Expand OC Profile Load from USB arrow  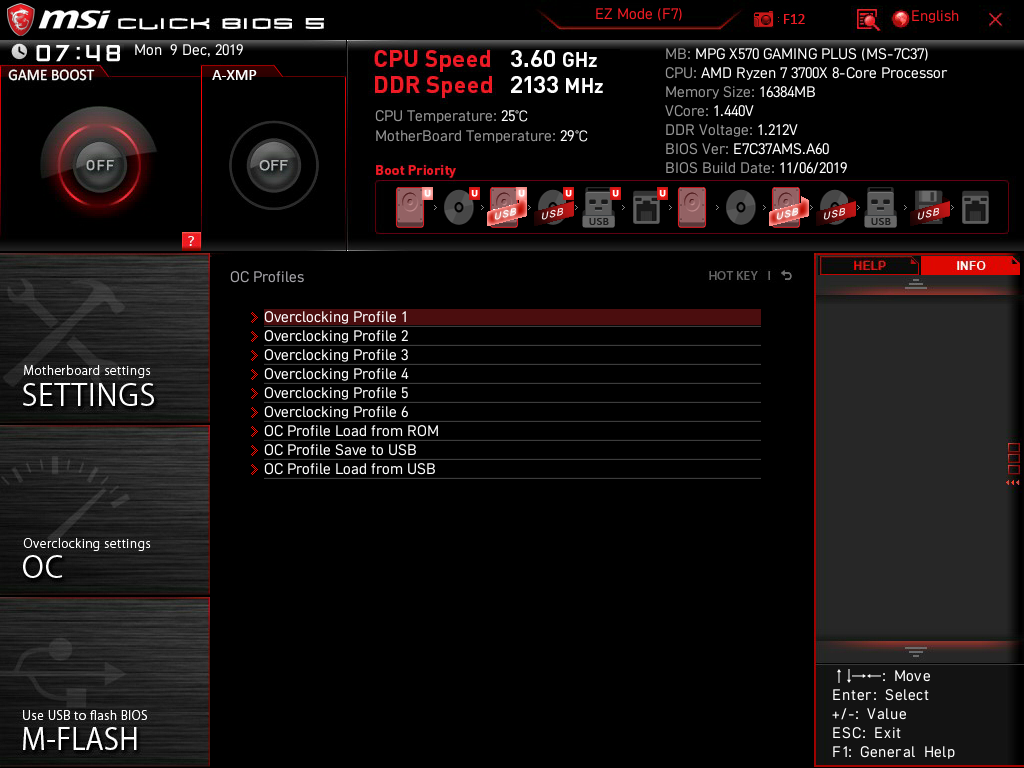tap(255, 469)
